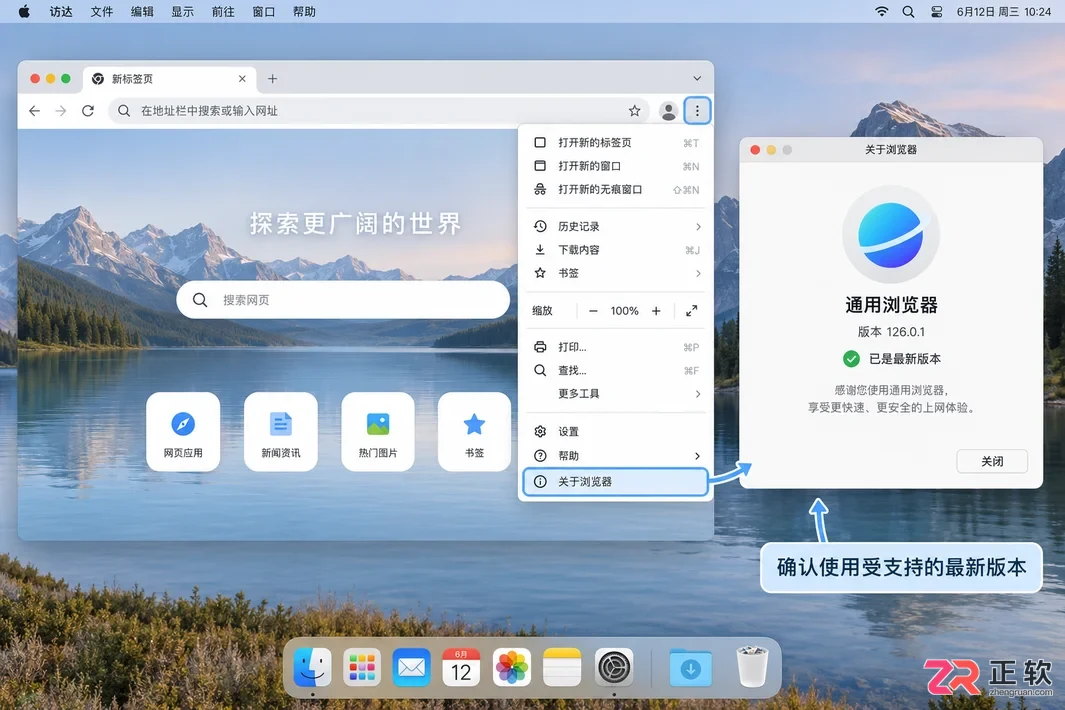
Task: Open the 热门图片 shortcut tile
Action: pyautogui.click(x=378, y=431)
